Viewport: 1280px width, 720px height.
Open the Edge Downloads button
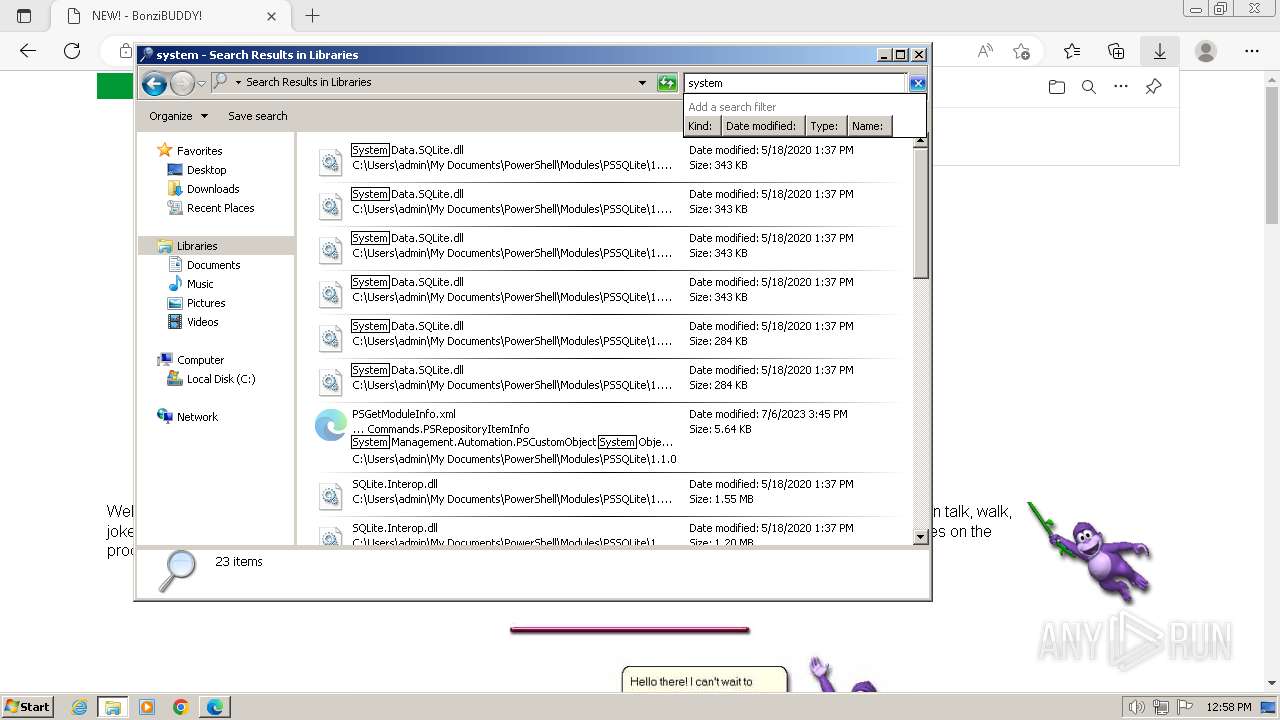[x=1160, y=51]
